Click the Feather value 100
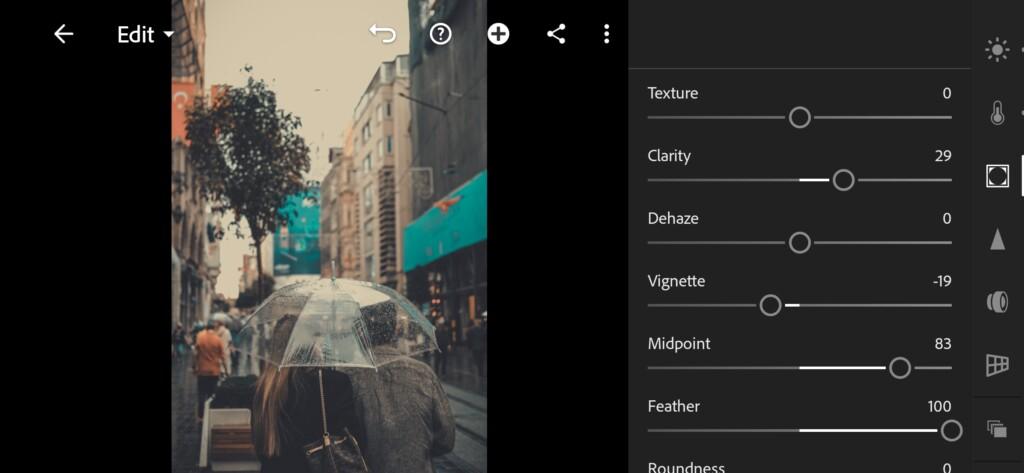Viewport: 1024px width, 473px height. 940,407
